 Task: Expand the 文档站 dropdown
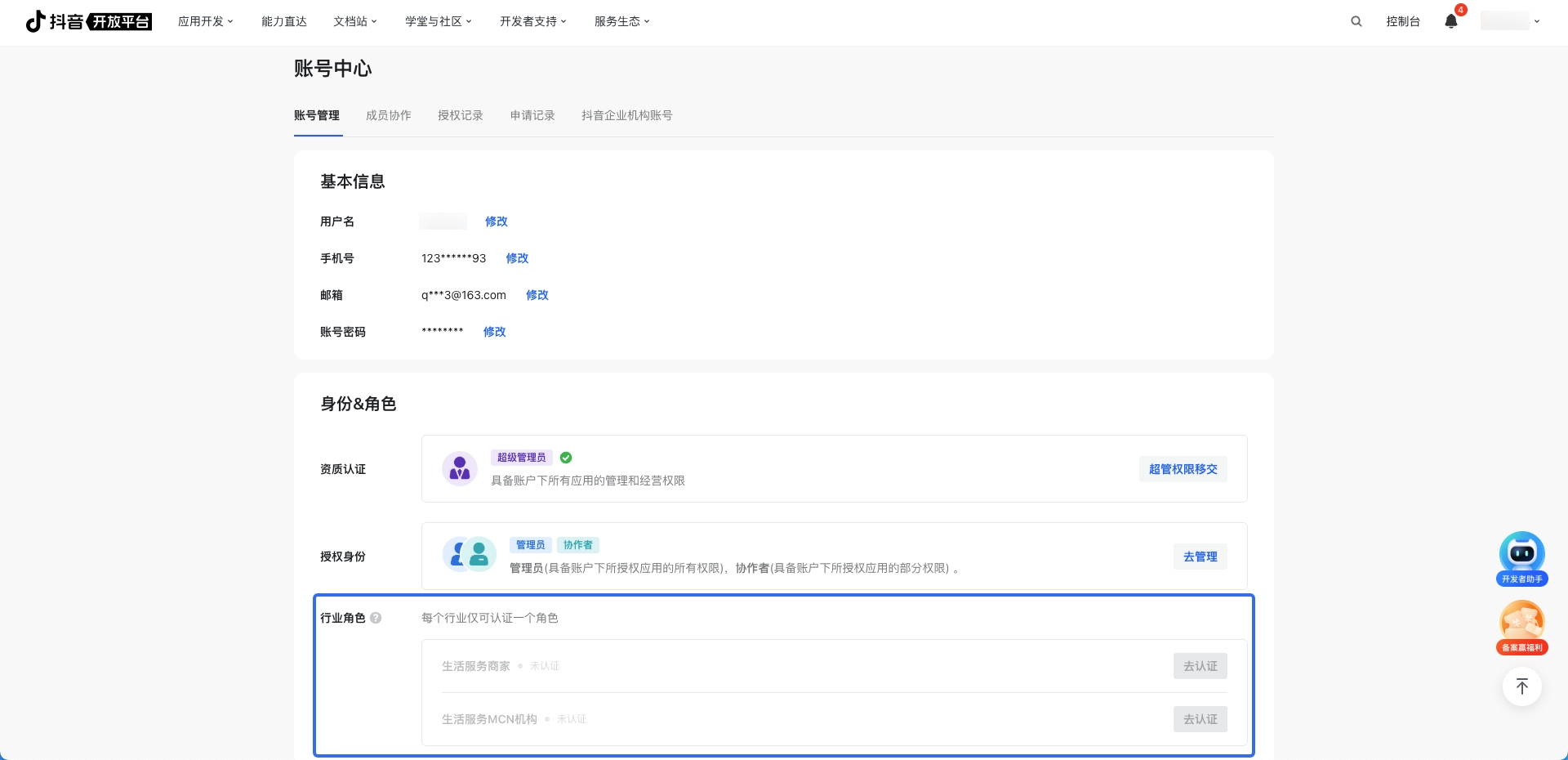coord(355,21)
